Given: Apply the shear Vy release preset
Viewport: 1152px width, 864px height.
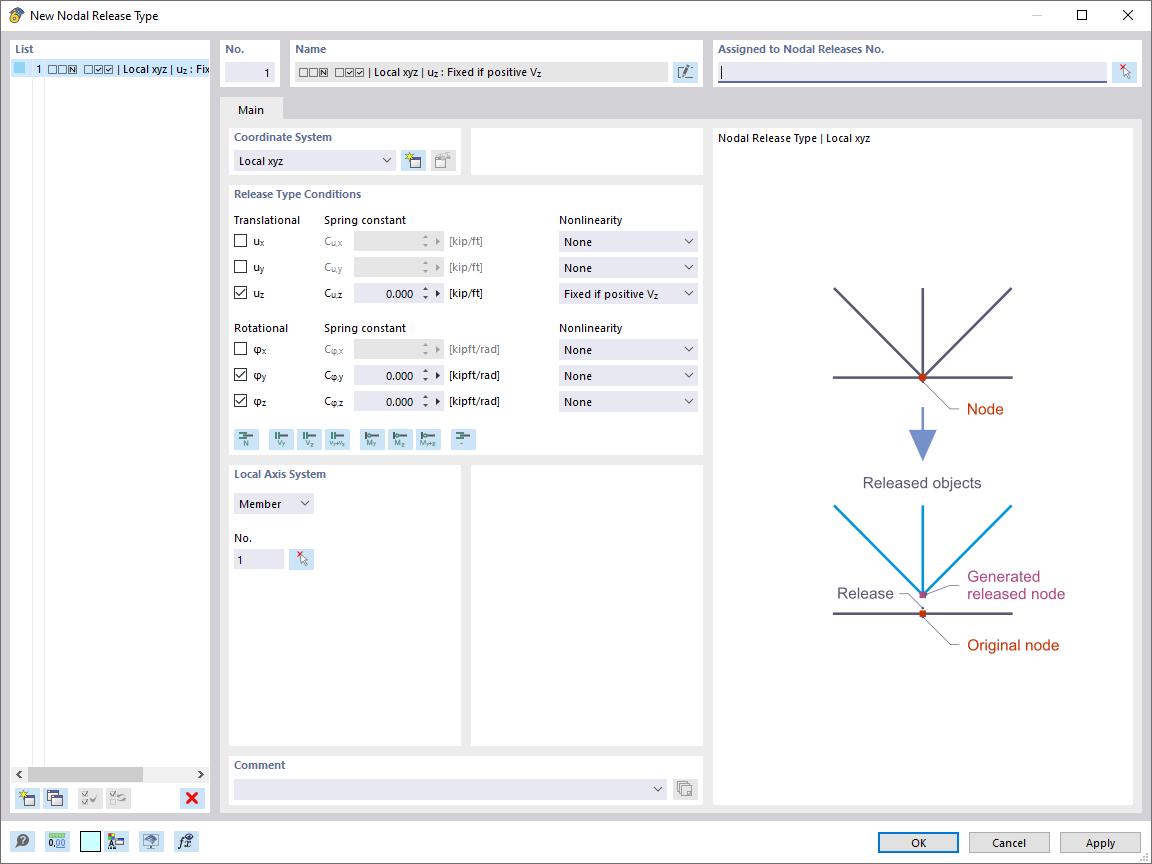Looking at the screenshot, I should [x=281, y=439].
